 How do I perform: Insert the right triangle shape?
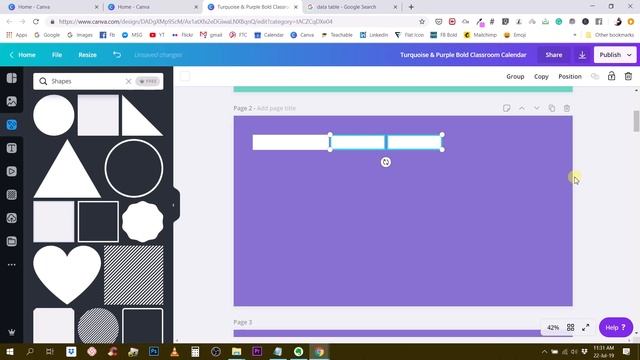(141, 116)
